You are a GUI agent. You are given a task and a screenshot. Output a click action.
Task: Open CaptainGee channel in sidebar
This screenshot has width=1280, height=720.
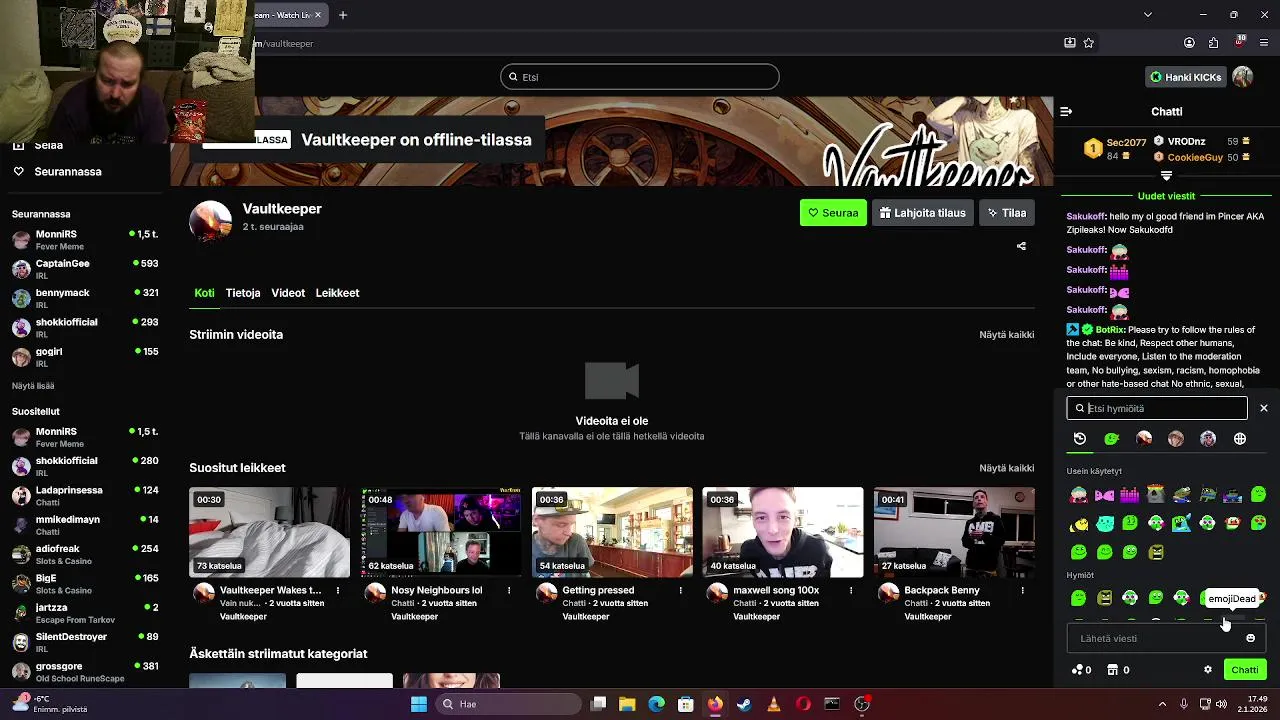point(85,269)
